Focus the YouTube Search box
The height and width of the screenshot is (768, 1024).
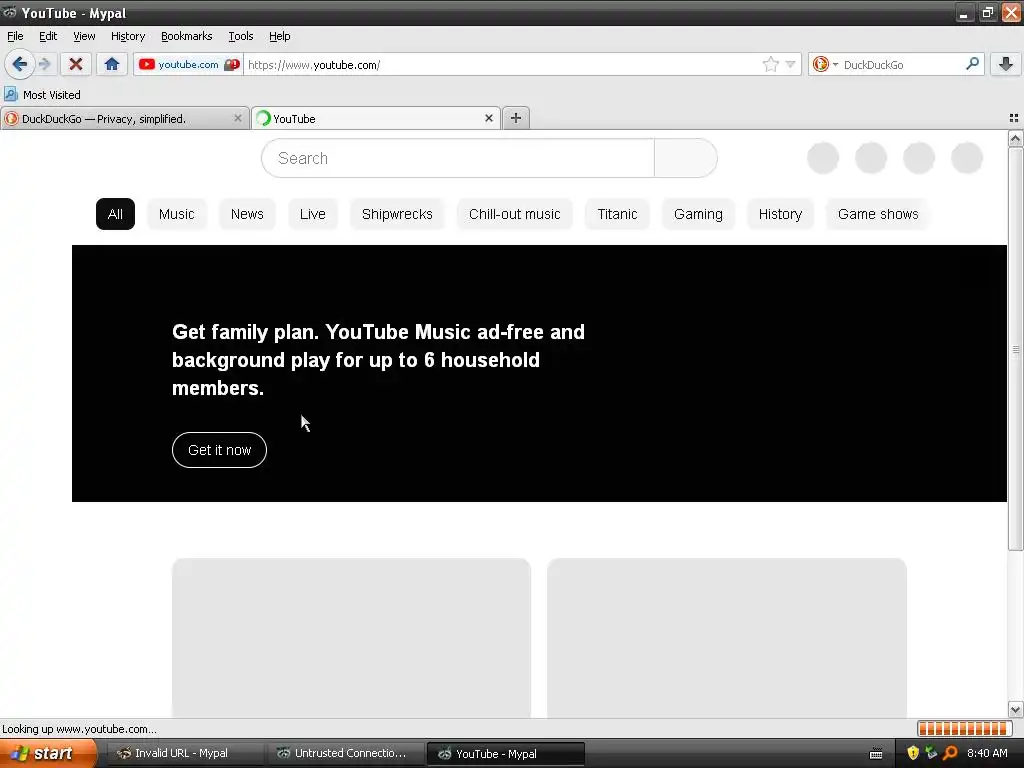458,158
